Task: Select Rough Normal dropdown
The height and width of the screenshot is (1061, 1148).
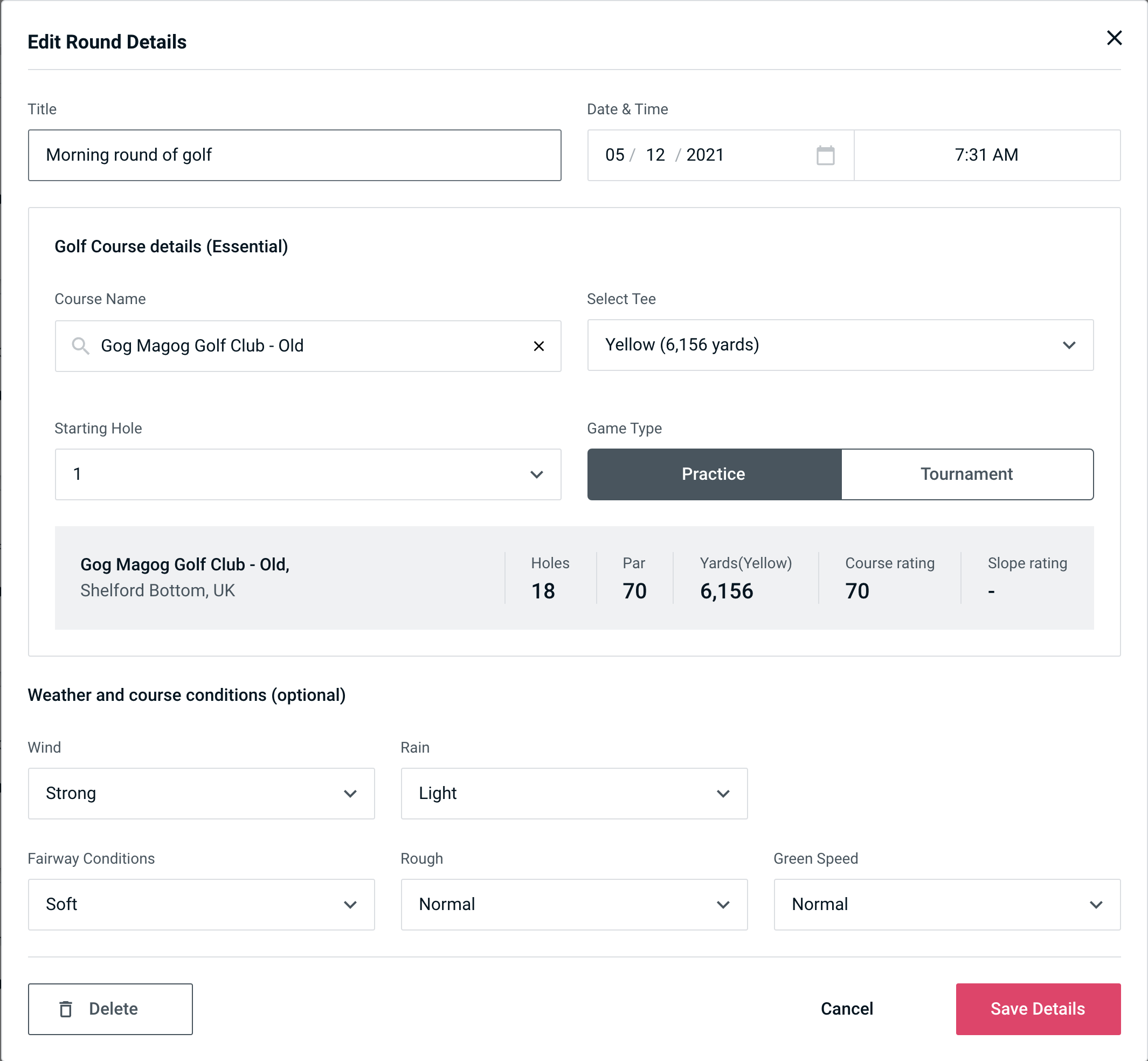Action: [x=575, y=905]
